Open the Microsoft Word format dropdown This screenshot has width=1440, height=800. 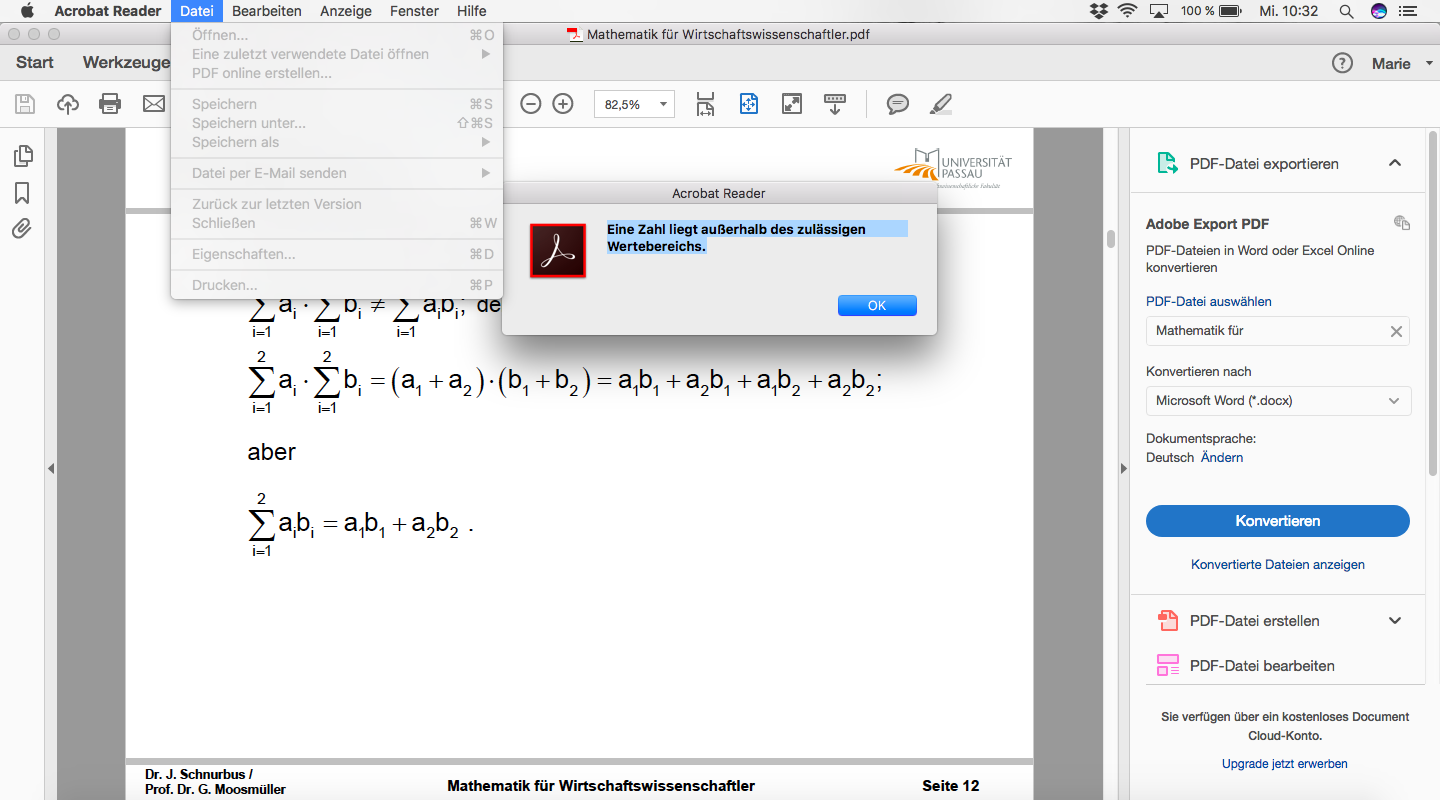(1277, 401)
